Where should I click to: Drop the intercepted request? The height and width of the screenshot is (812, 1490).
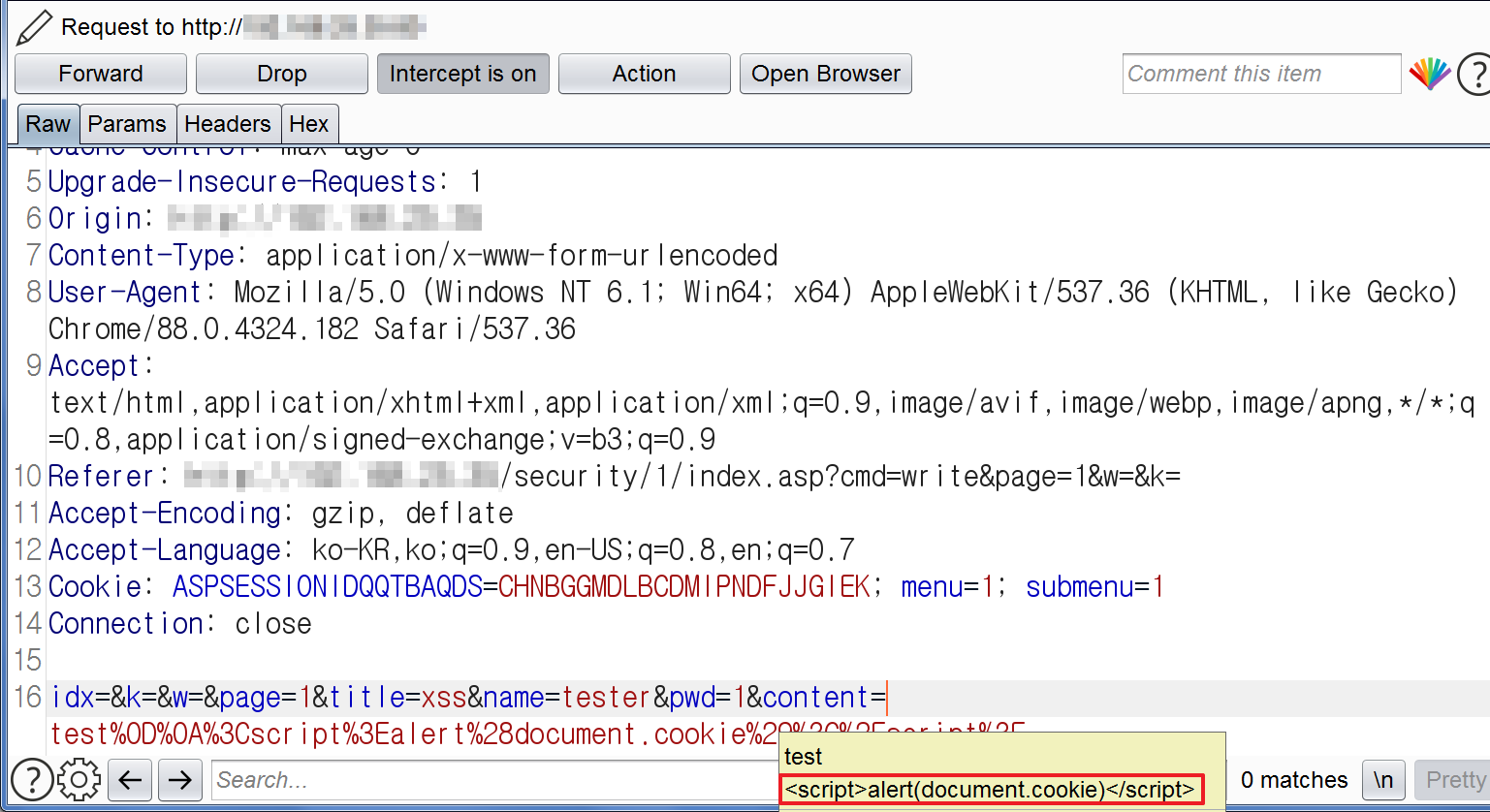click(x=282, y=74)
